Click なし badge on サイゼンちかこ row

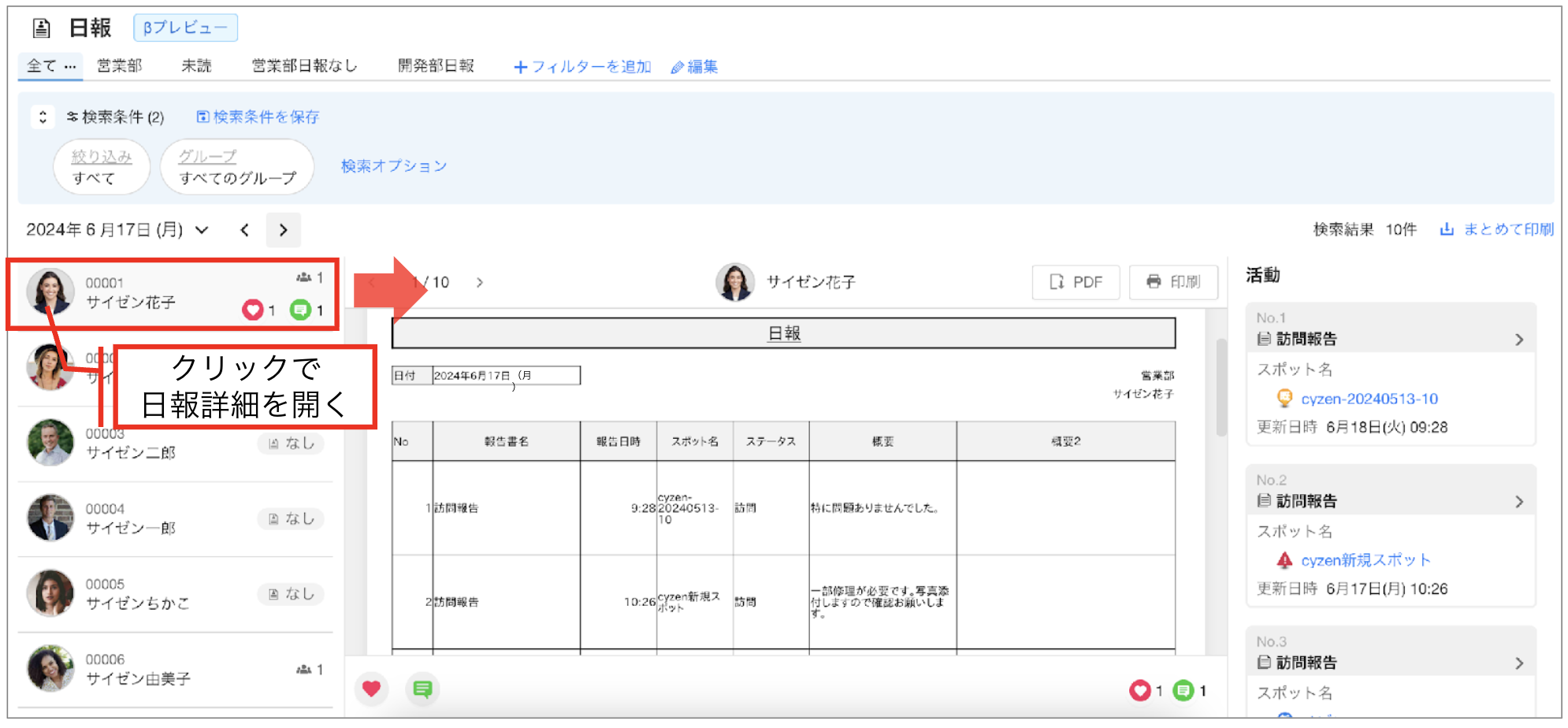coord(291,593)
